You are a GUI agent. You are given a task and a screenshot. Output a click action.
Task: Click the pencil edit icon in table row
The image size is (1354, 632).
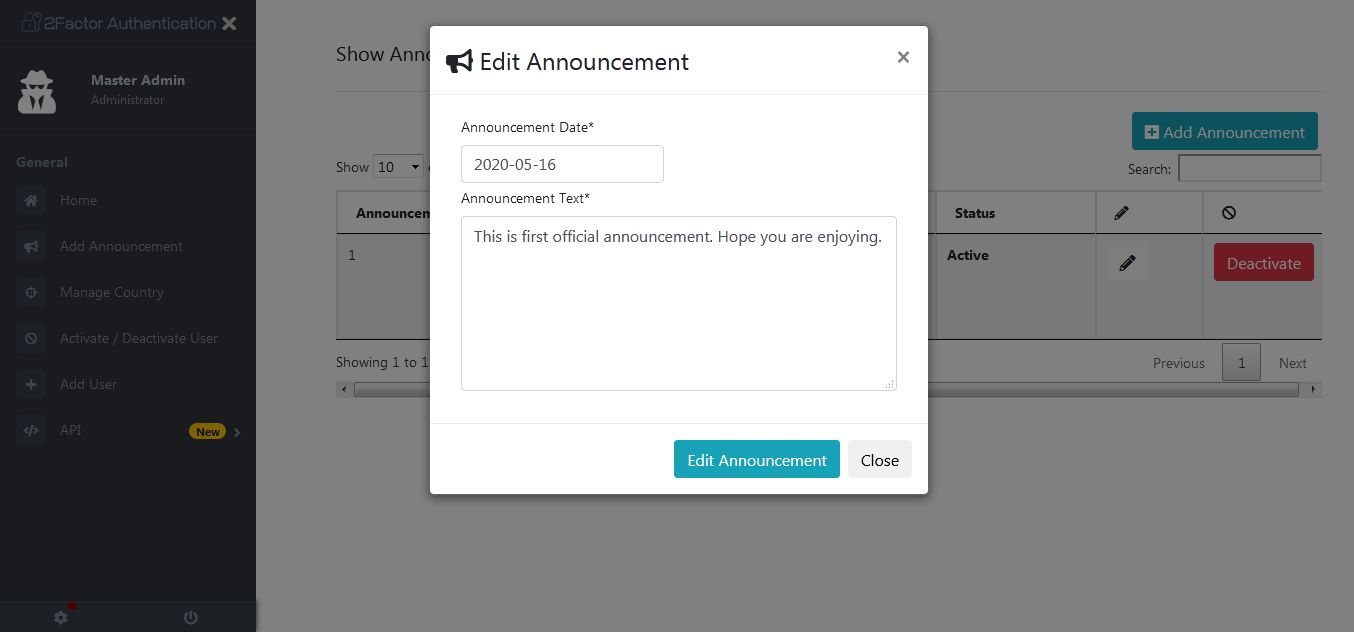click(x=1127, y=263)
